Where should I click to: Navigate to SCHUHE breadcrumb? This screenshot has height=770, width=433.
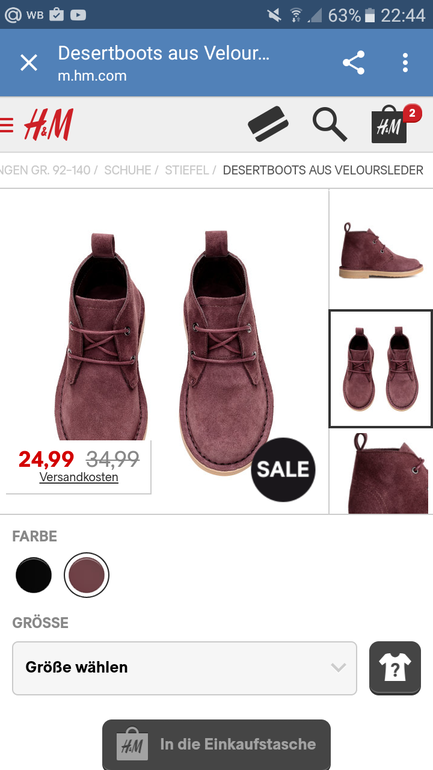(x=128, y=170)
